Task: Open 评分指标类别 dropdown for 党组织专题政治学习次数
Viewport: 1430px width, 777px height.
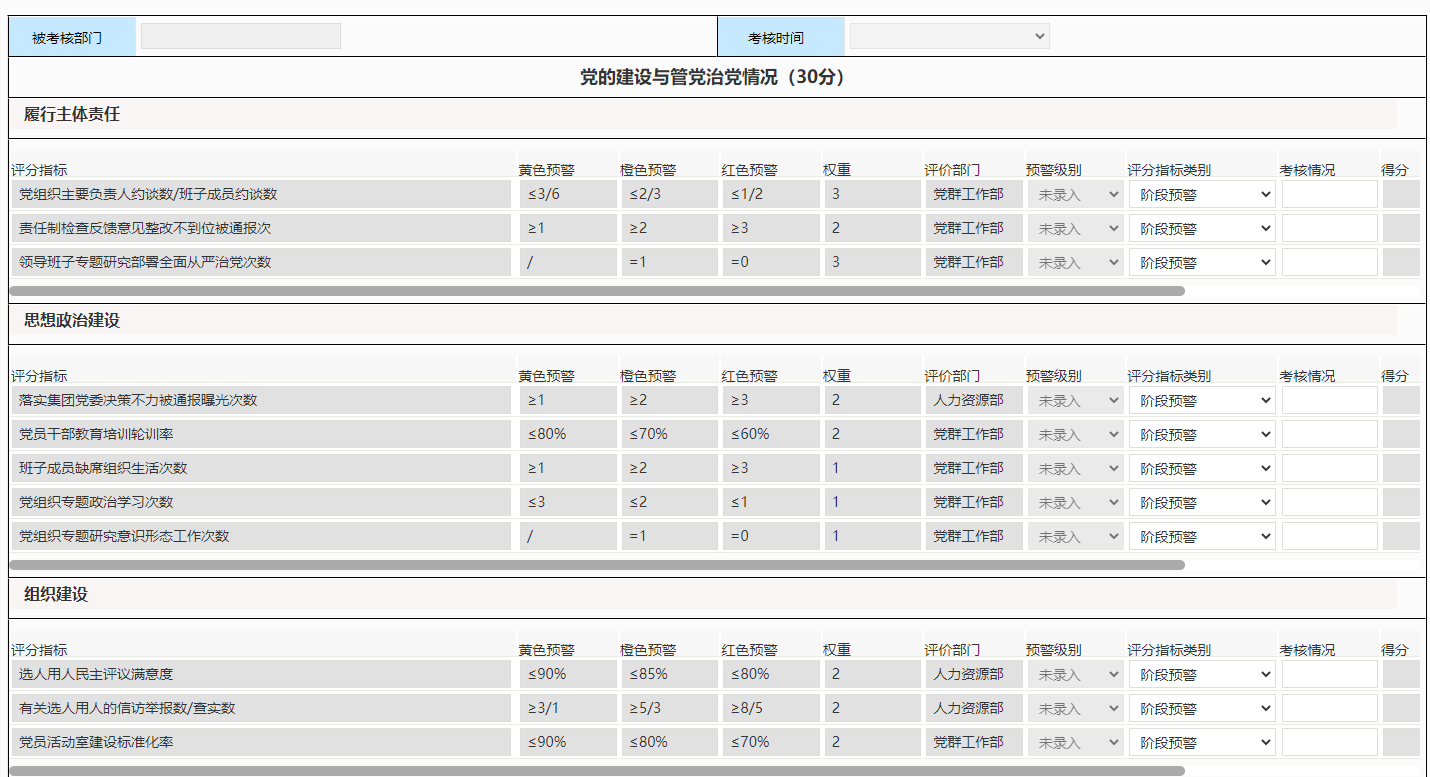Action: click(x=1201, y=503)
